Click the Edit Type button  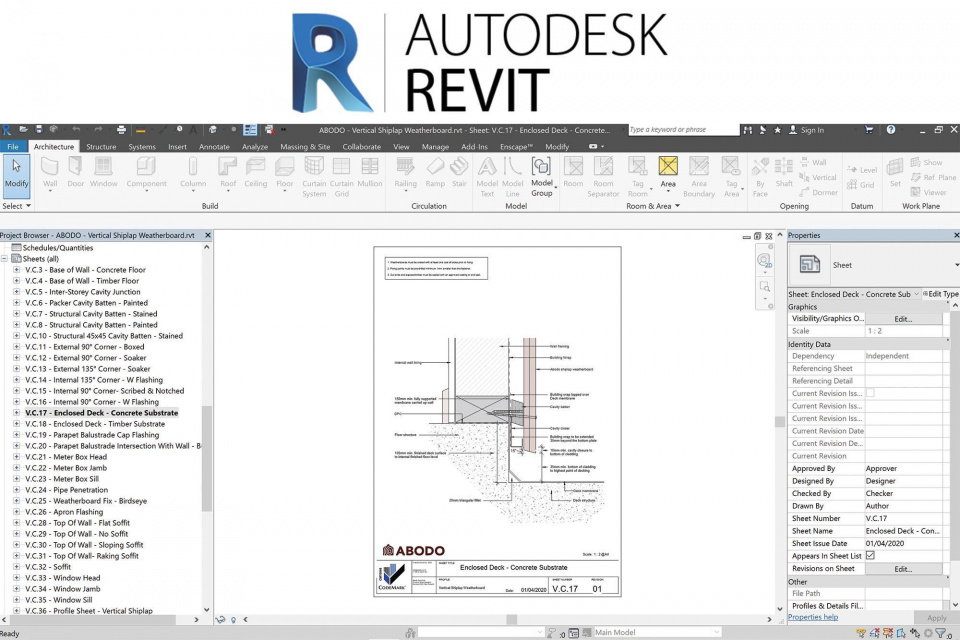tap(941, 293)
